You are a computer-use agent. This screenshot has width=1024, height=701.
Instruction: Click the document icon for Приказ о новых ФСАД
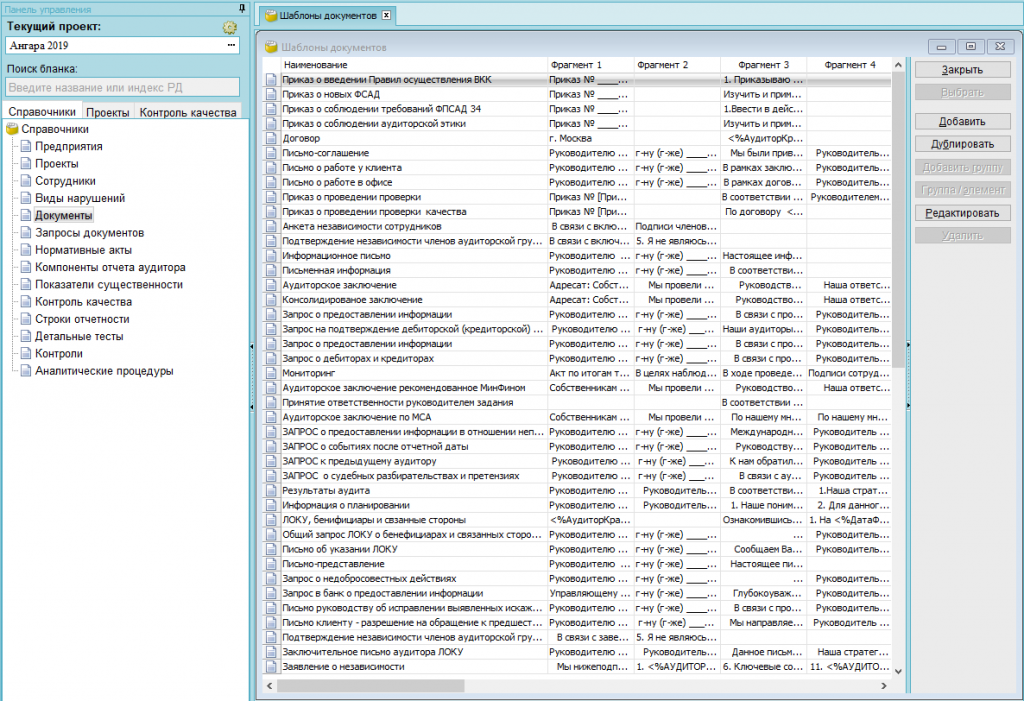point(271,94)
